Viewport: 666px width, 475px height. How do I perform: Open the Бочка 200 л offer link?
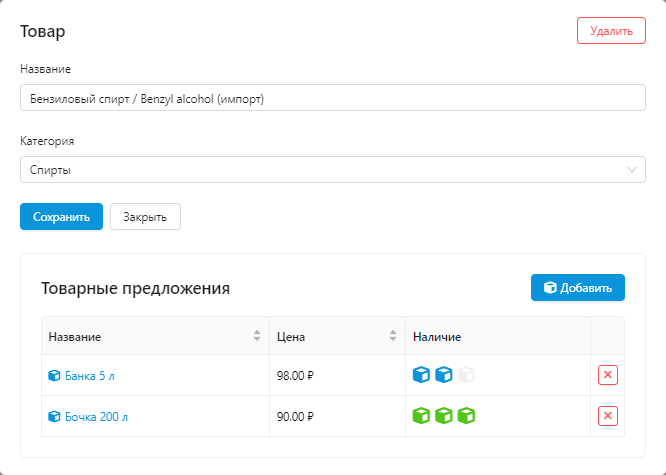point(99,417)
